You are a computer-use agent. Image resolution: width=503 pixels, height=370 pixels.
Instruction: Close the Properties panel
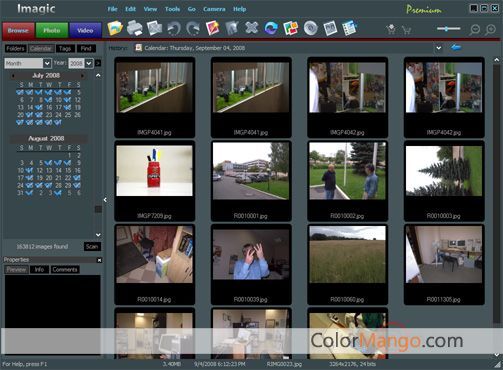99,260
